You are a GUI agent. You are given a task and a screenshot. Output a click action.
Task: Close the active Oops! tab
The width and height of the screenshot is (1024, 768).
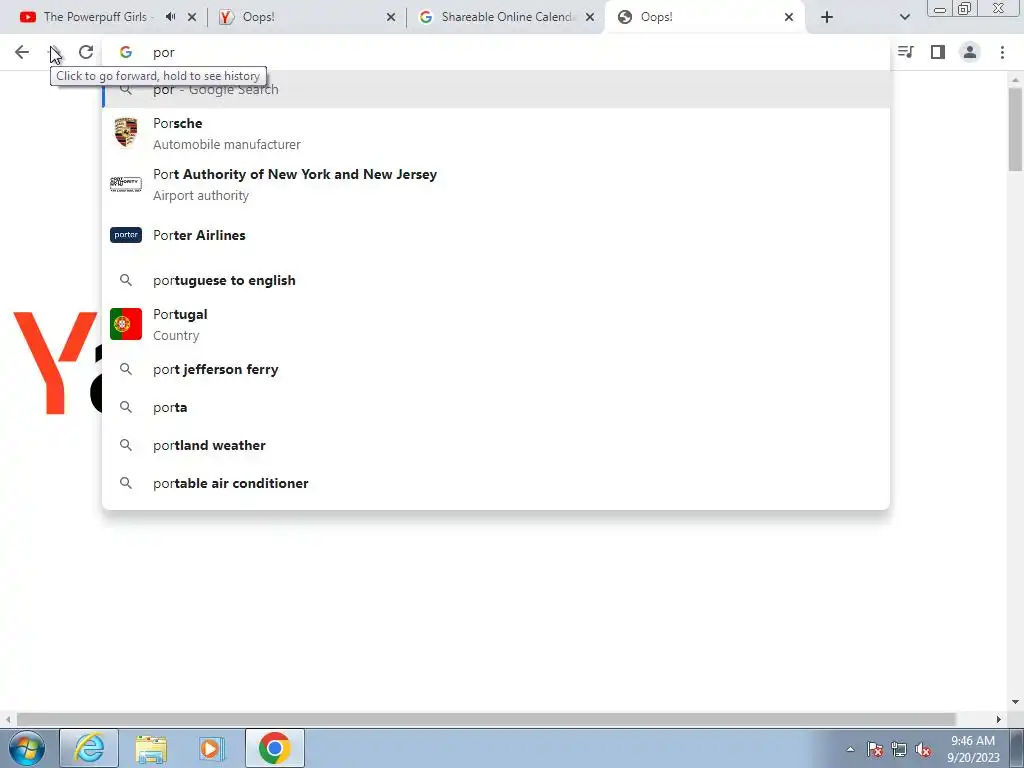789,17
